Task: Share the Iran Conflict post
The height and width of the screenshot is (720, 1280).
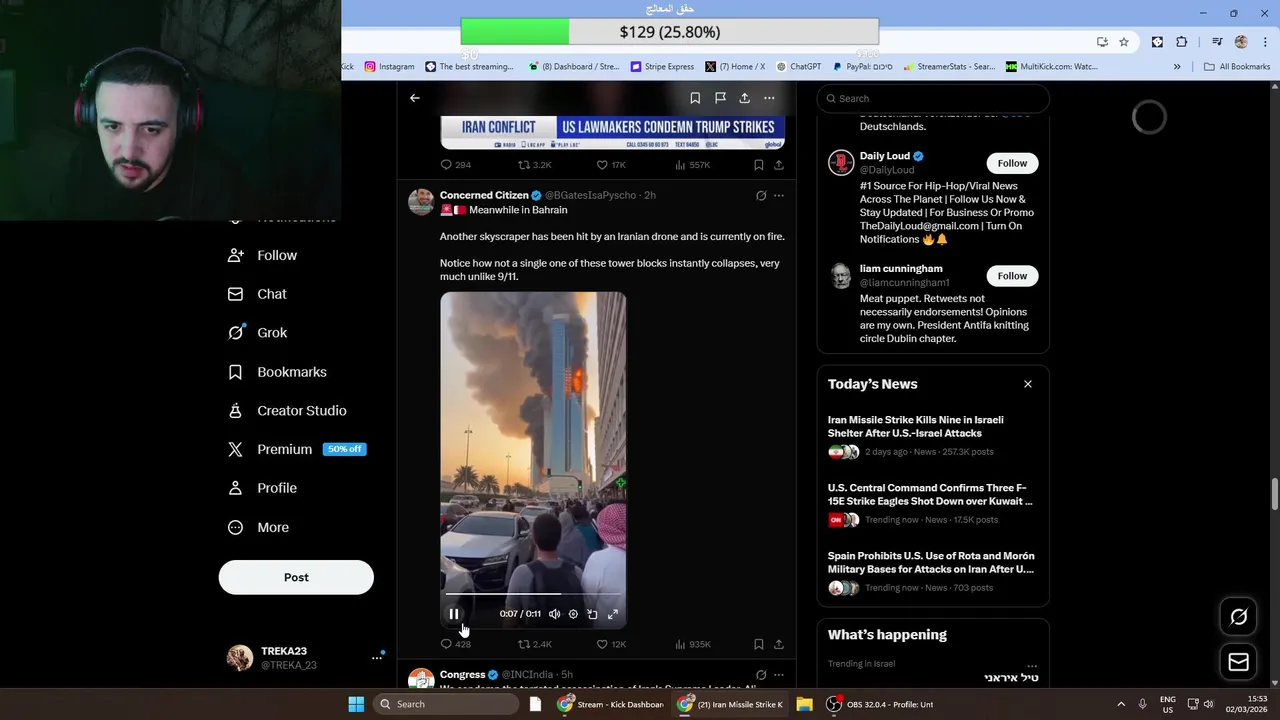Action: point(779,165)
